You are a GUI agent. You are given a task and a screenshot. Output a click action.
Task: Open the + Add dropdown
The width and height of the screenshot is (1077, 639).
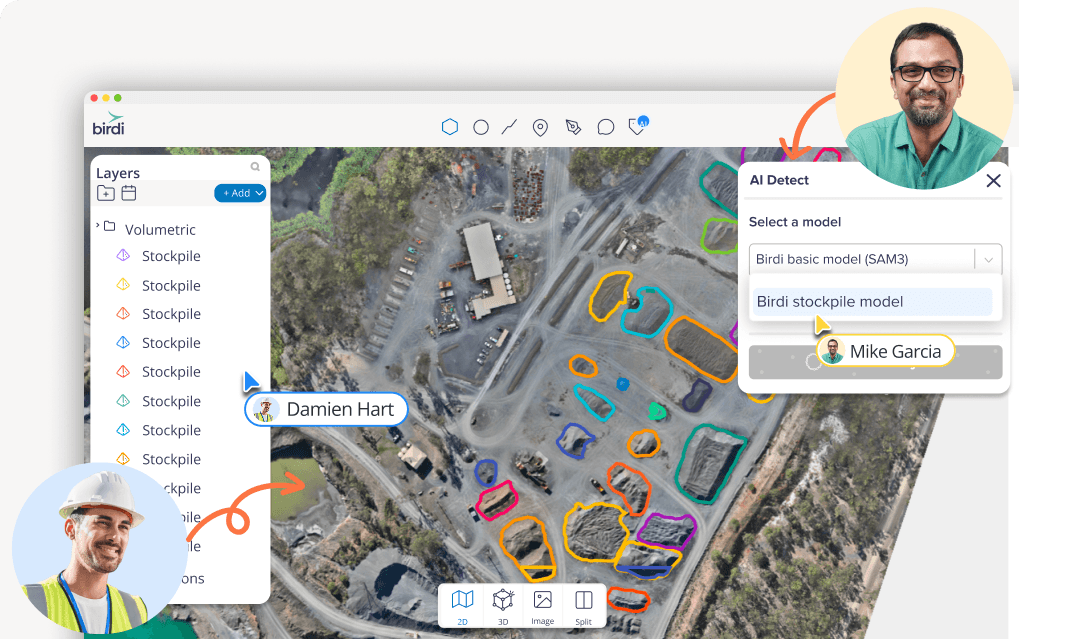240,193
